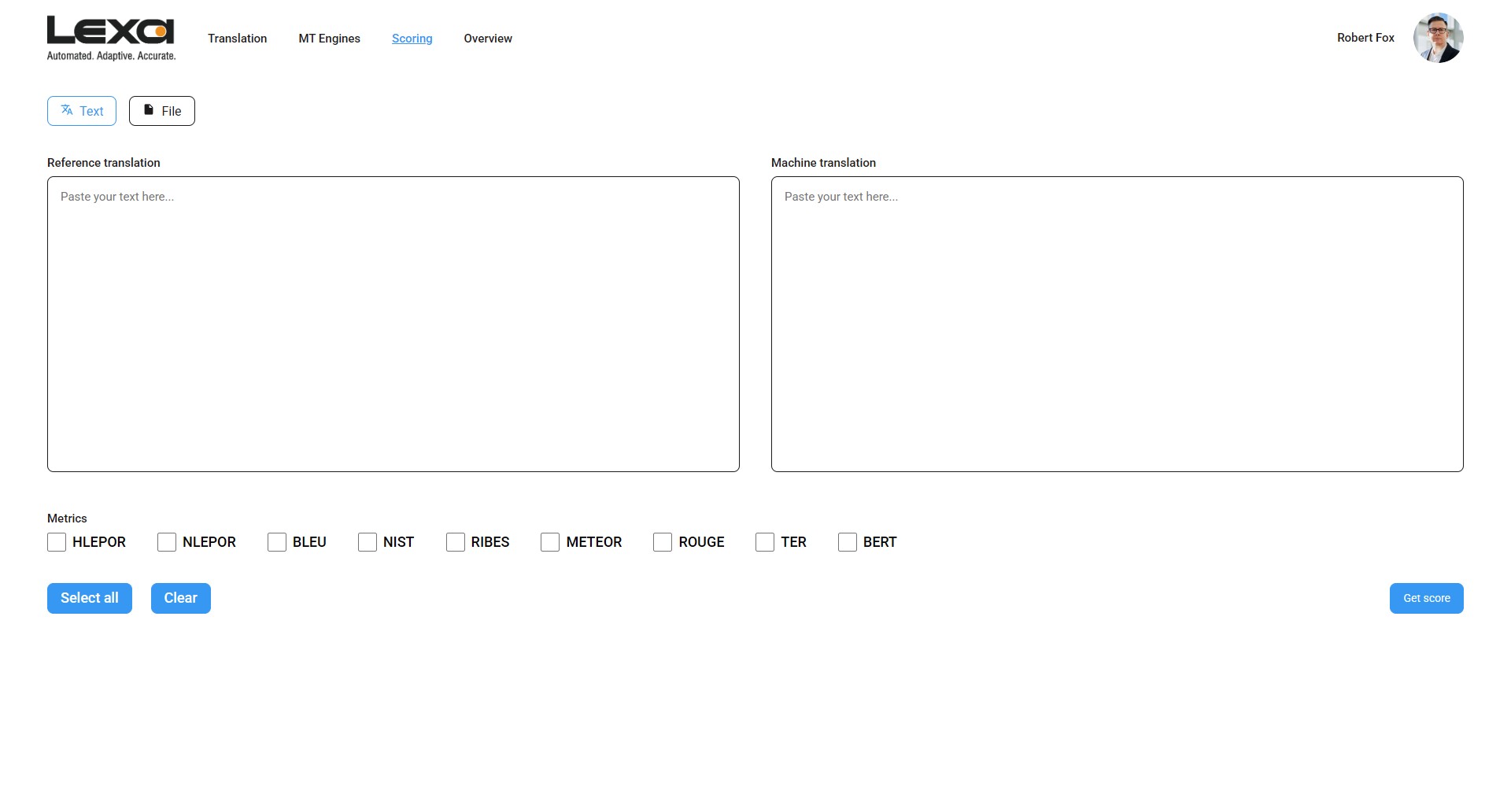This screenshot has height=812, width=1511.
Task: Enable the METEOR metric
Action: click(550, 542)
